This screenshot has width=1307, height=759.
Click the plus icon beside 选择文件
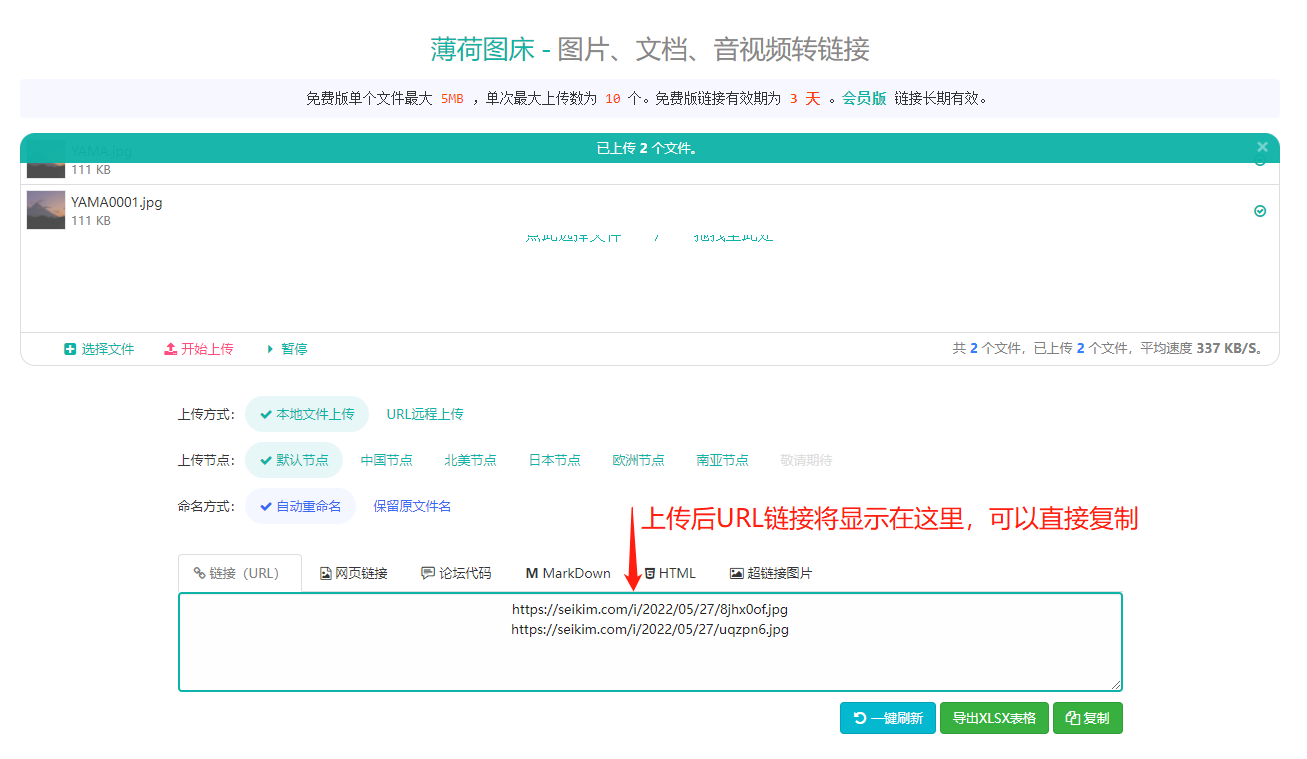click(x=70, y=349)
